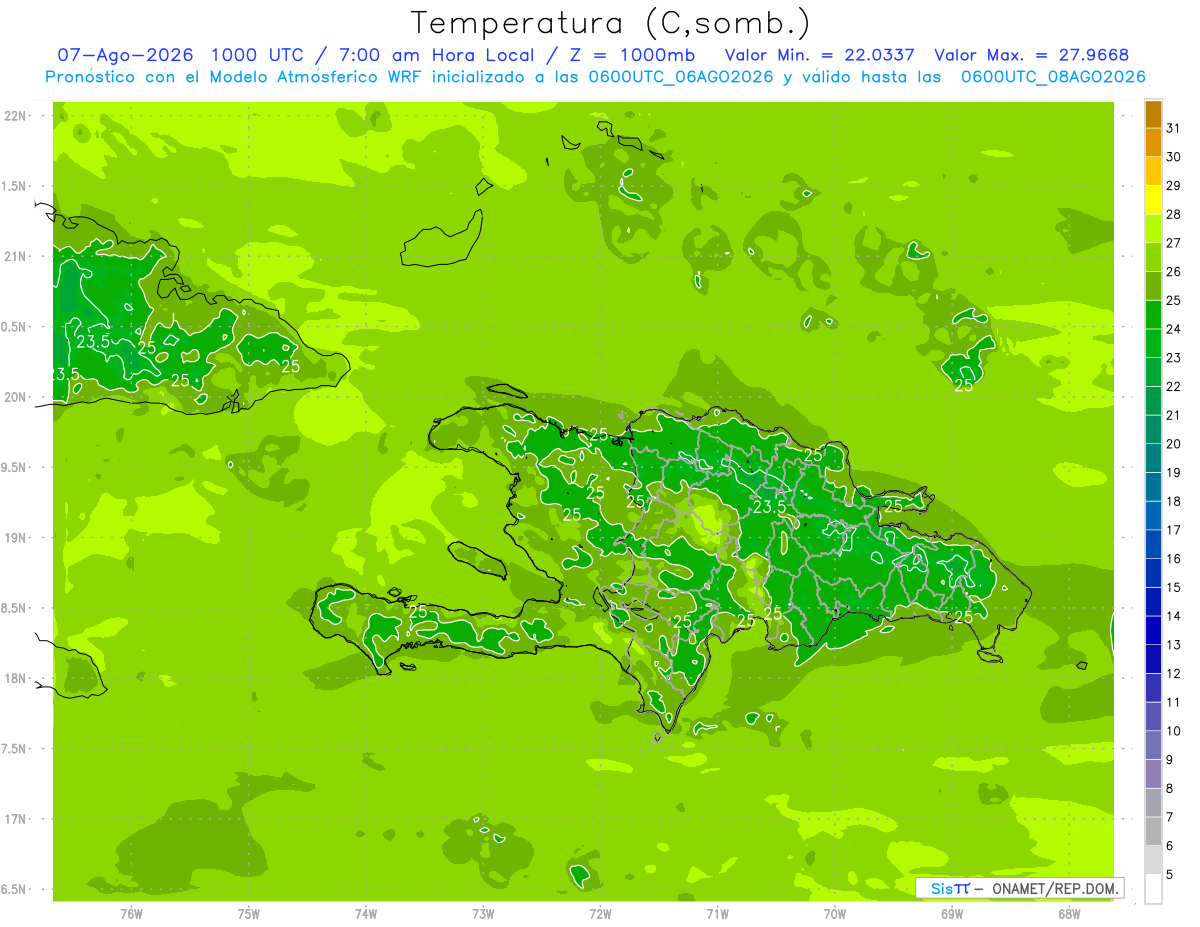Select the 'Z = 1000mb' level text
The image size is (1200, 927).
pyautogui.click(x=632, y=55)
